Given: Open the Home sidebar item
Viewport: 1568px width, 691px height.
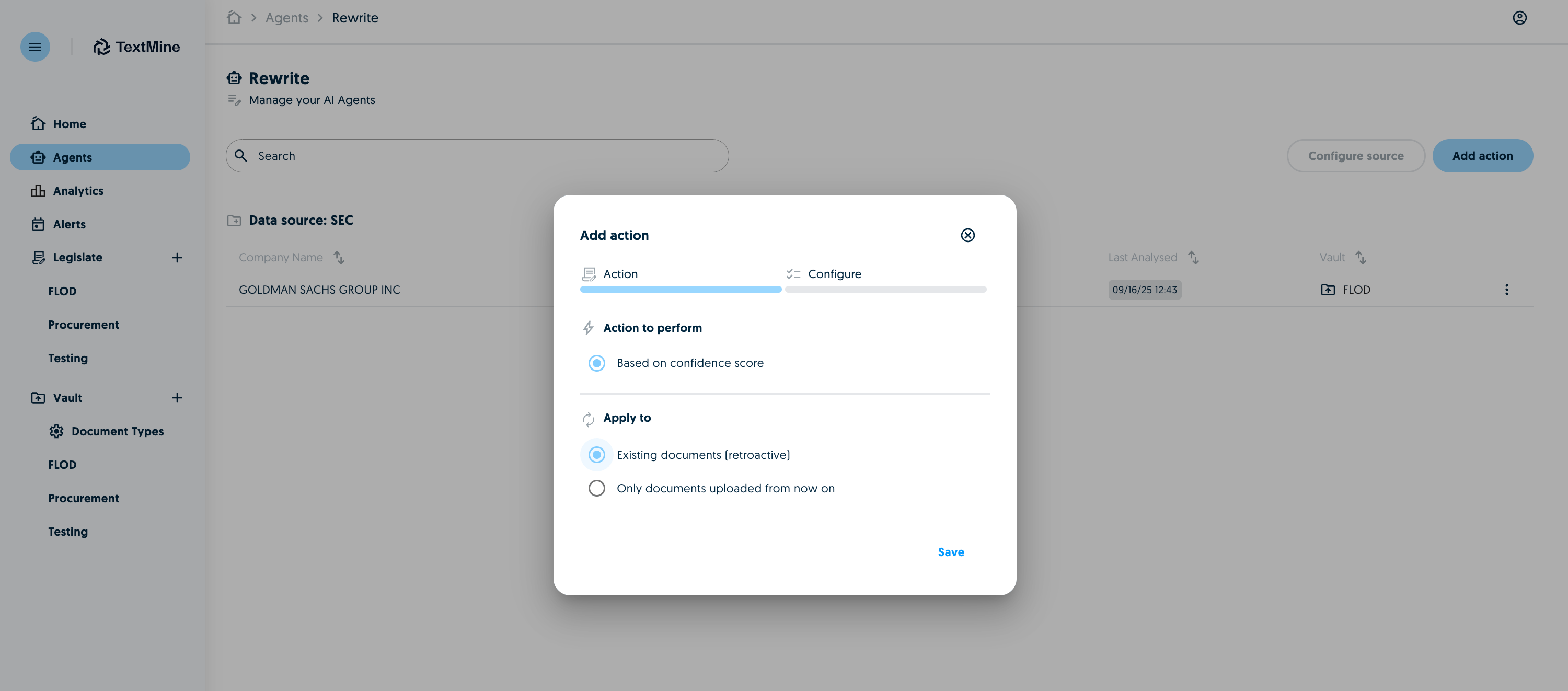Looking at the screenshot, I should click(x=100, y=123).
